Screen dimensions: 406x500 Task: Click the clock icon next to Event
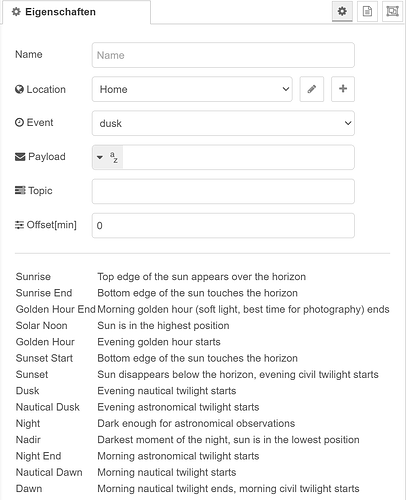[19, 123]
